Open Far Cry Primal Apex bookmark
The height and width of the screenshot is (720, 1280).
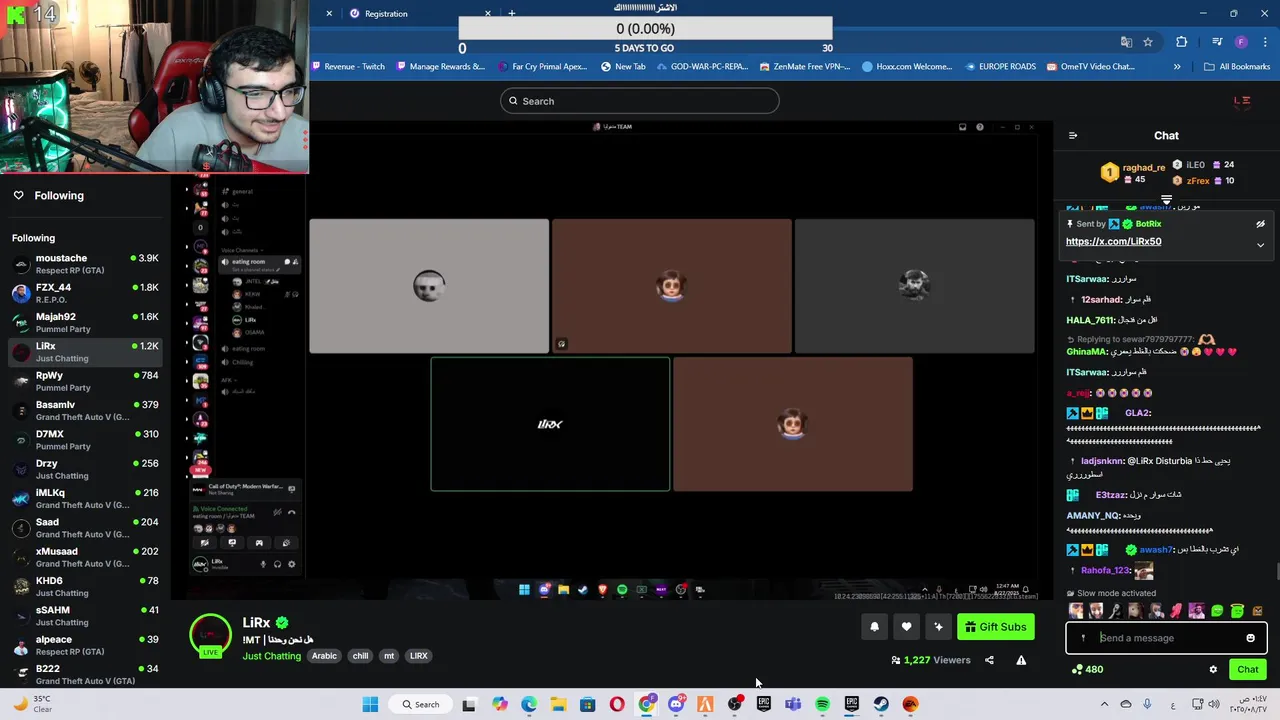541,67
